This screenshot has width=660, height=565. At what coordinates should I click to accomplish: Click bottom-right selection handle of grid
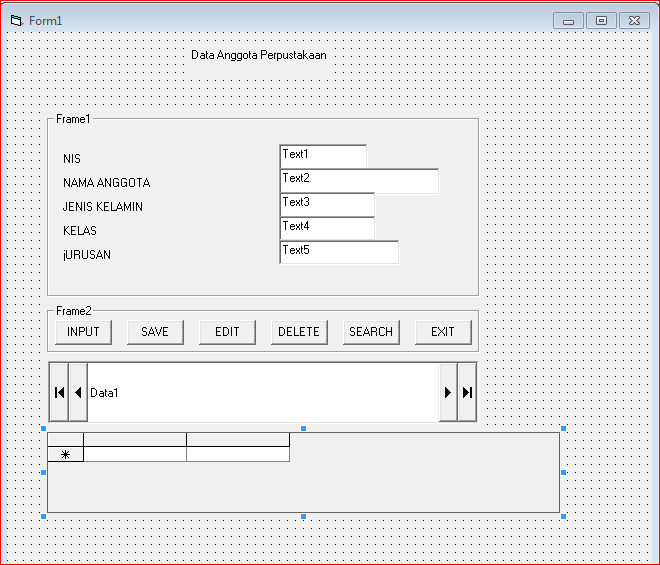(x=564, y=516)
